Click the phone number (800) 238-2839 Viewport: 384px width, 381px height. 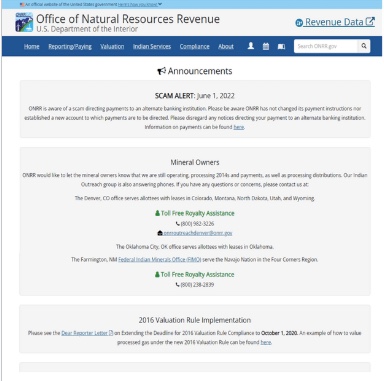click(197, 285)
